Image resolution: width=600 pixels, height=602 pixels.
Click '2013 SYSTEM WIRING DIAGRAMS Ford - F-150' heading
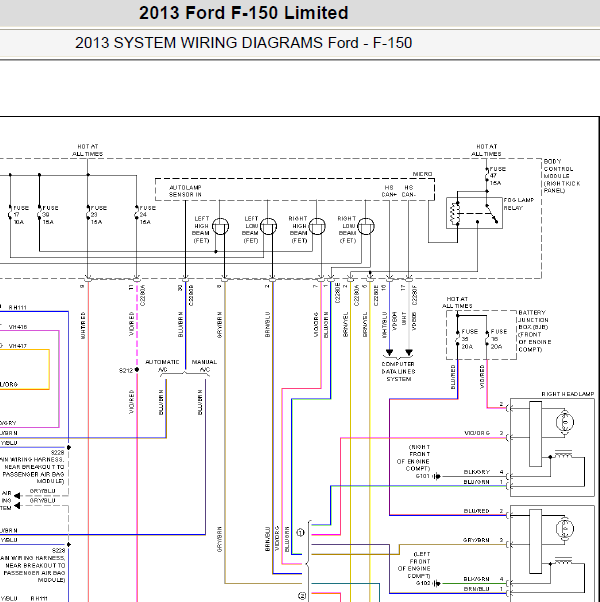(x=243, y=43)
